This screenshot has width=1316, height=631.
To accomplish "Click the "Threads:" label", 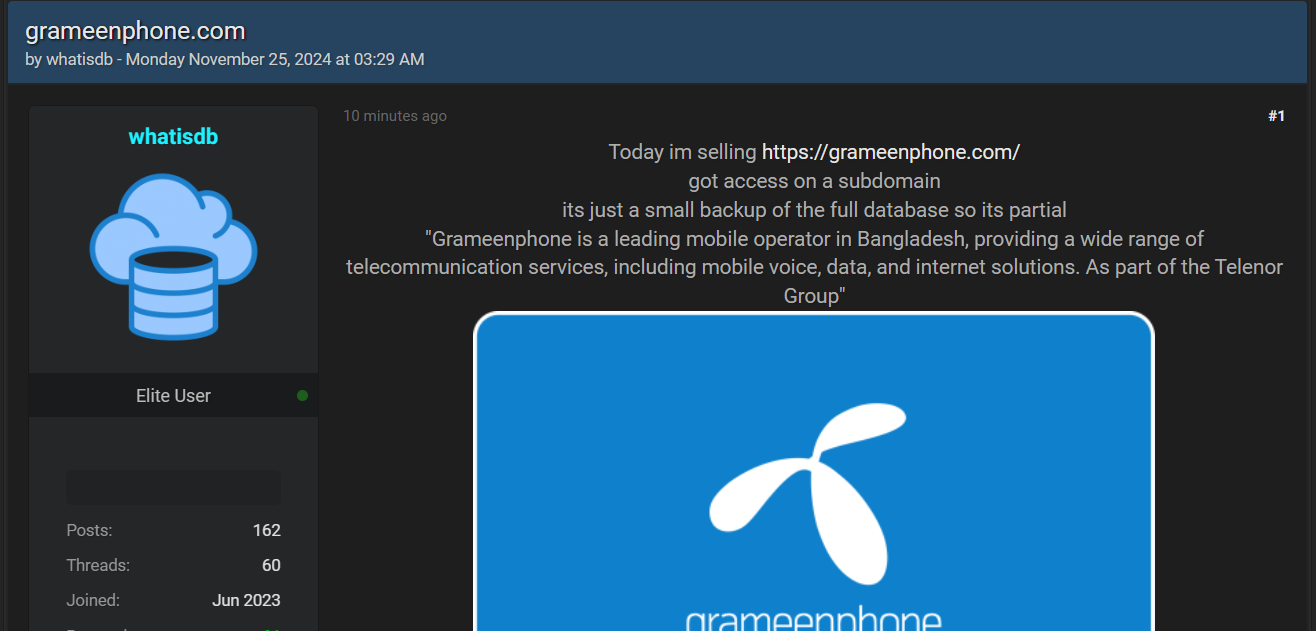I will click(98, 565).
